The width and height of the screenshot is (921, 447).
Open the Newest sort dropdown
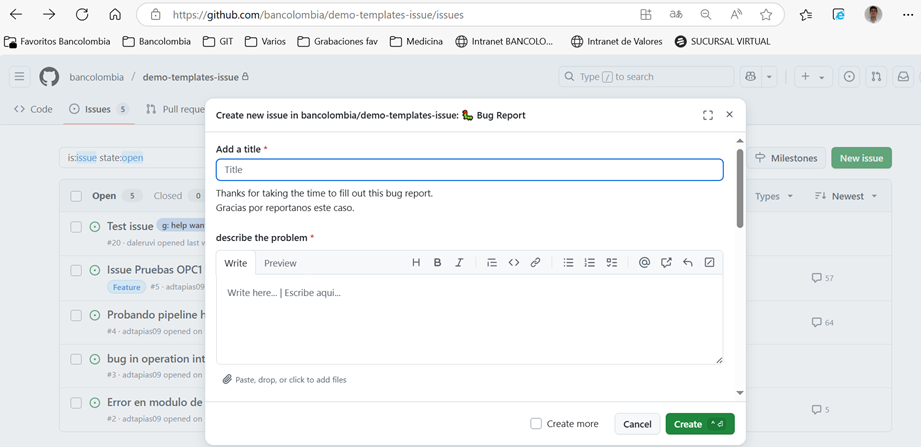coord(846,196)
